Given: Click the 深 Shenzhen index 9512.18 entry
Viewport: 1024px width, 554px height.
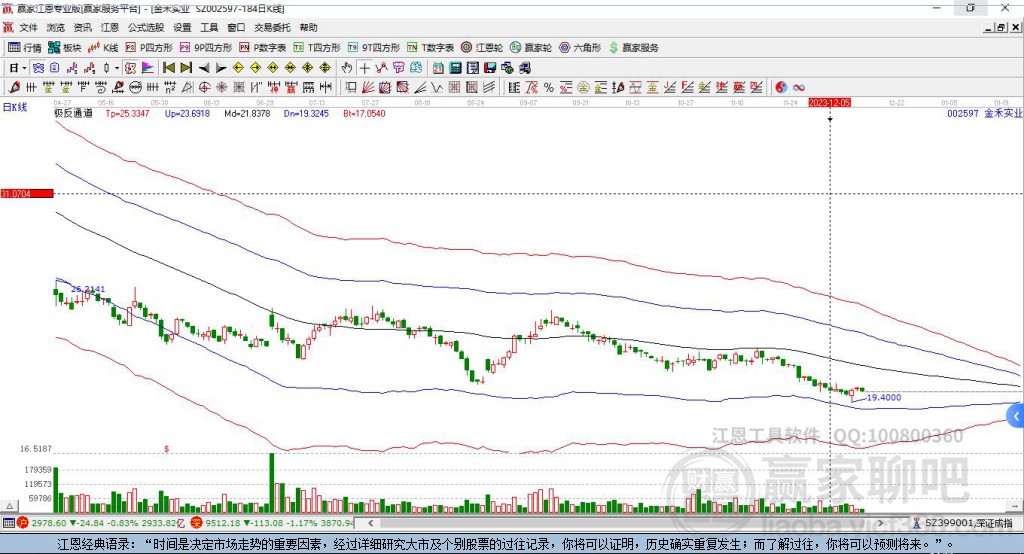Looking at the screenshot, I should click(273, 523).
